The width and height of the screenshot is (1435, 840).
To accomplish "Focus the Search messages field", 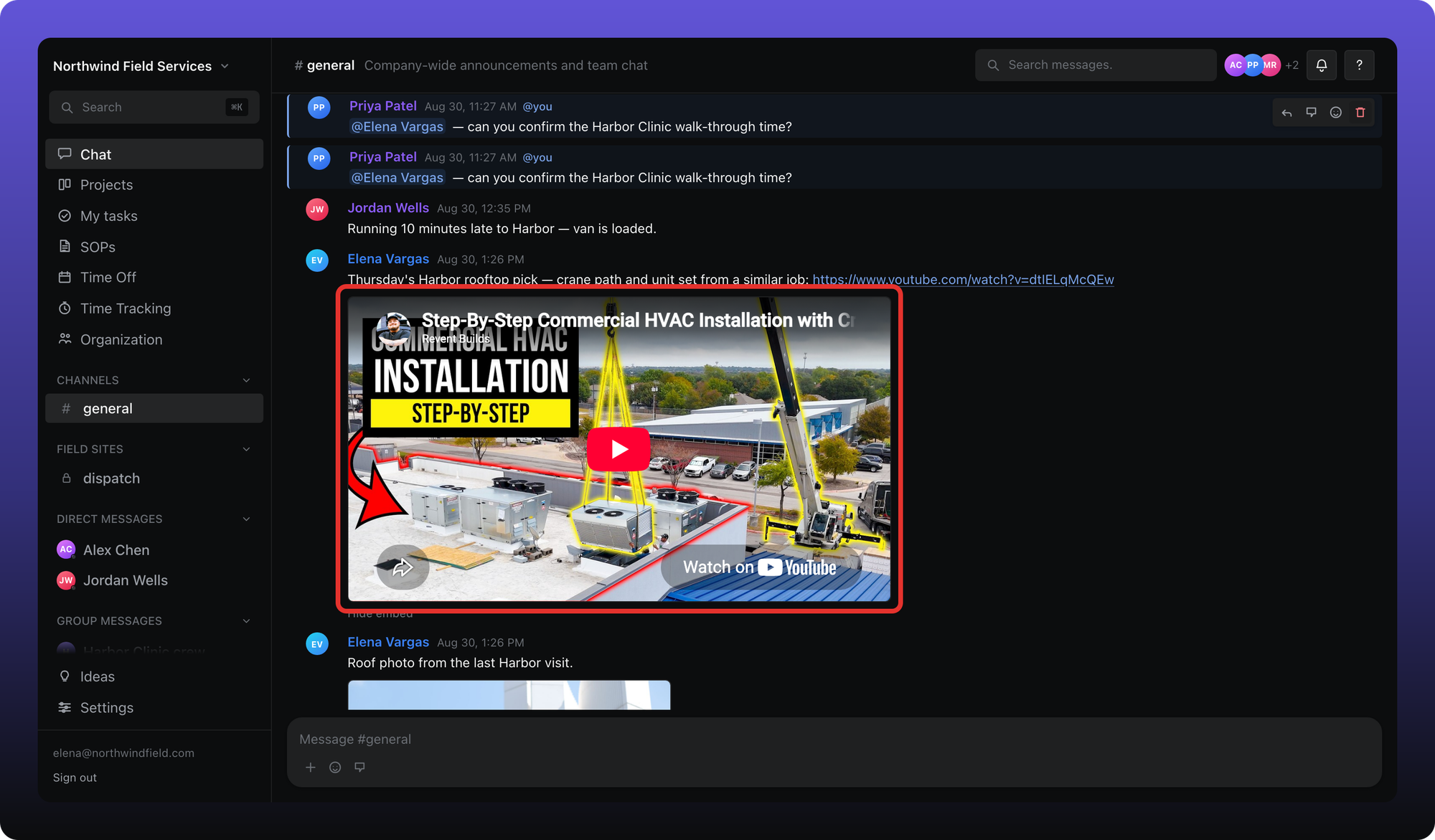I will pos(1096,65).
